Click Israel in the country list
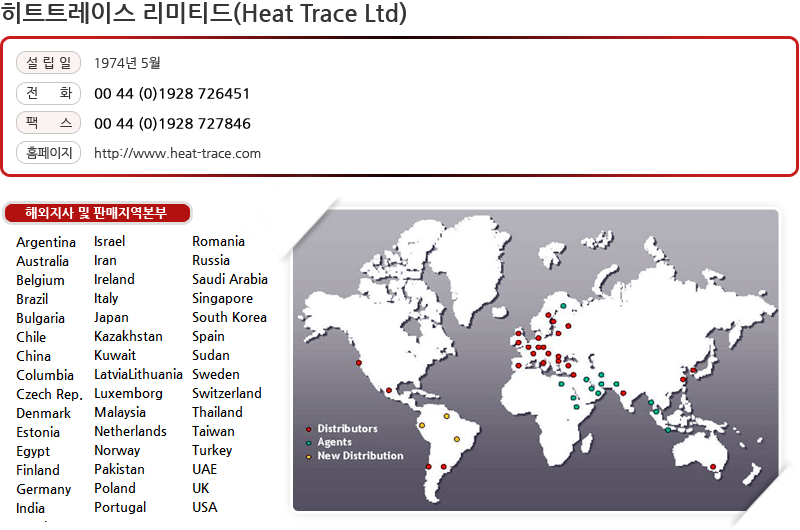800x530 pixels. point(110,241)
